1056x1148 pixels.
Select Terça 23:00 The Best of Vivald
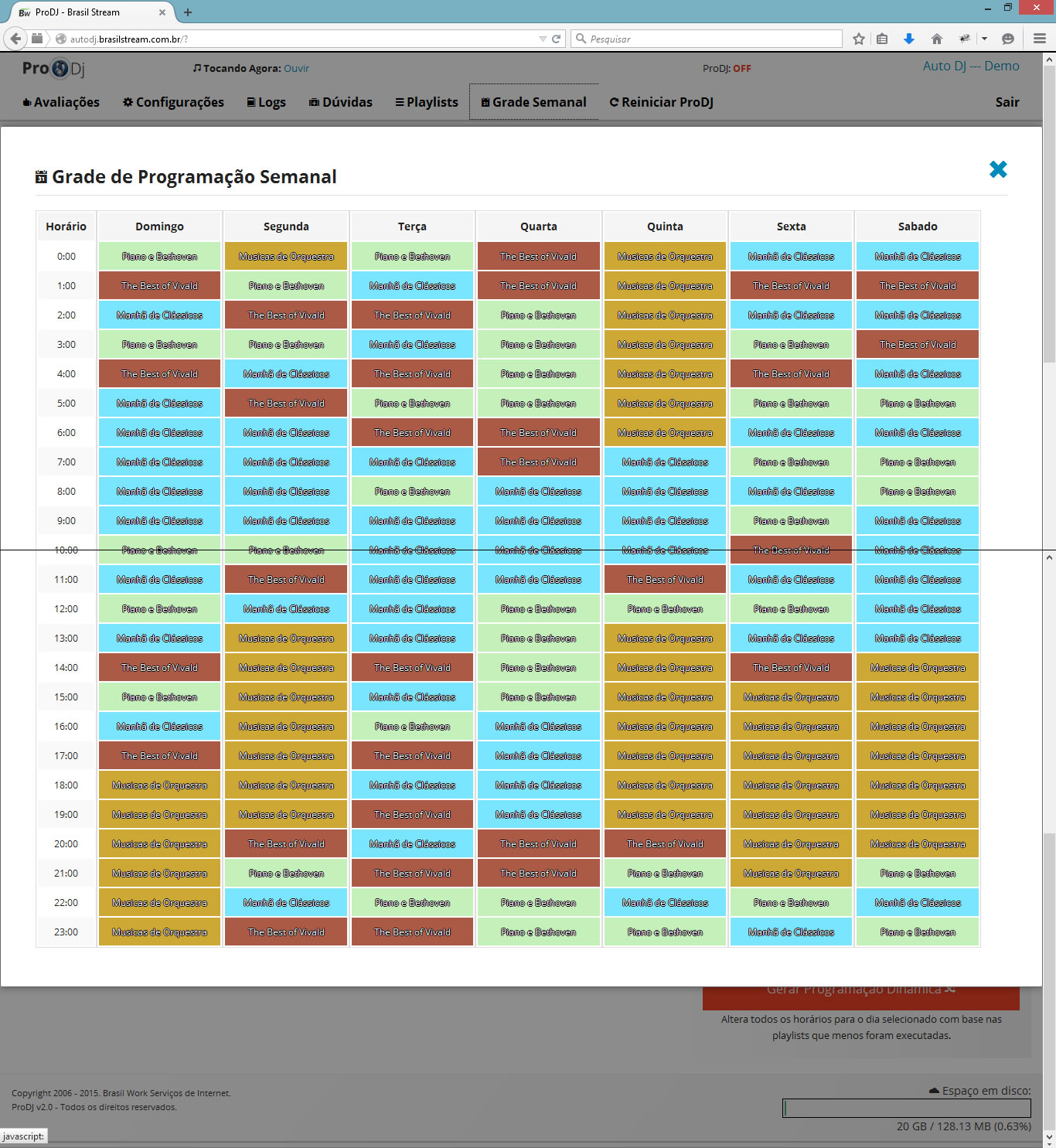point(412,932)
